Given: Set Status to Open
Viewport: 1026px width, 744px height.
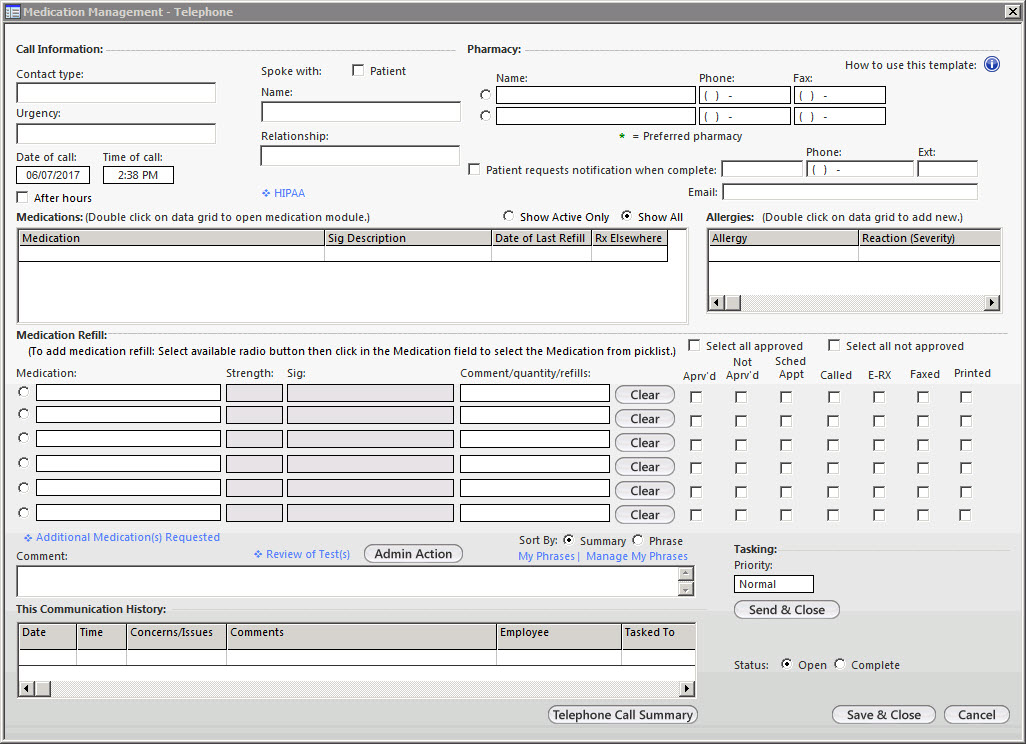Looking at the screenshot, I should tap(787, 664).
